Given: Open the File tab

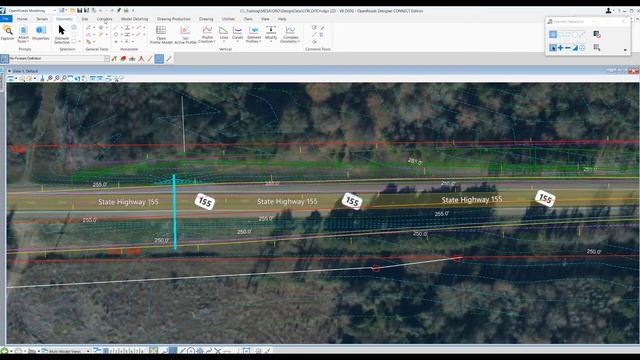Looking at the screenshot, I should (6, 19).
